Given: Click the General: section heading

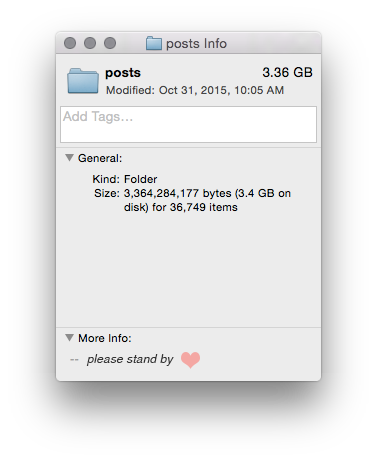Looking at the screenshot, I should pyautogui.click(x=100, y=158).
